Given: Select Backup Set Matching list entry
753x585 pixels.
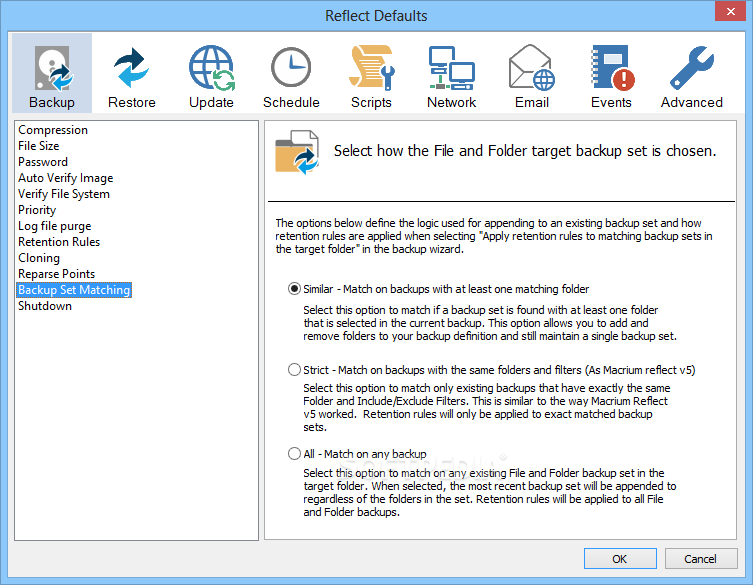Looking at the screenshot, I should [x=74, y=290].
